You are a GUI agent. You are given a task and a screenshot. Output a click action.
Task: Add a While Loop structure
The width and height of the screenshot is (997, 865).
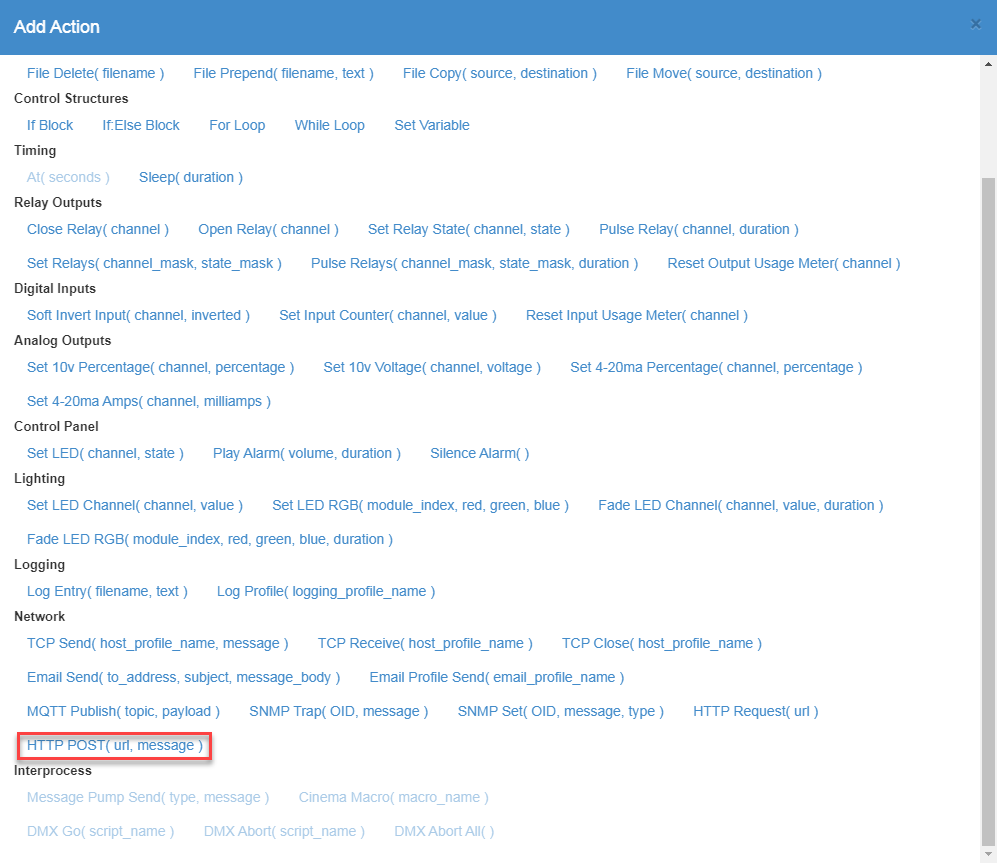coord(329,125)
